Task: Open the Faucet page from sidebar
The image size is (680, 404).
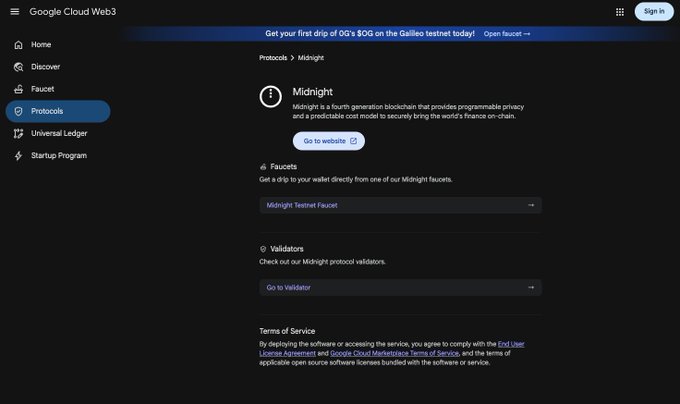Action: (58, 89)
